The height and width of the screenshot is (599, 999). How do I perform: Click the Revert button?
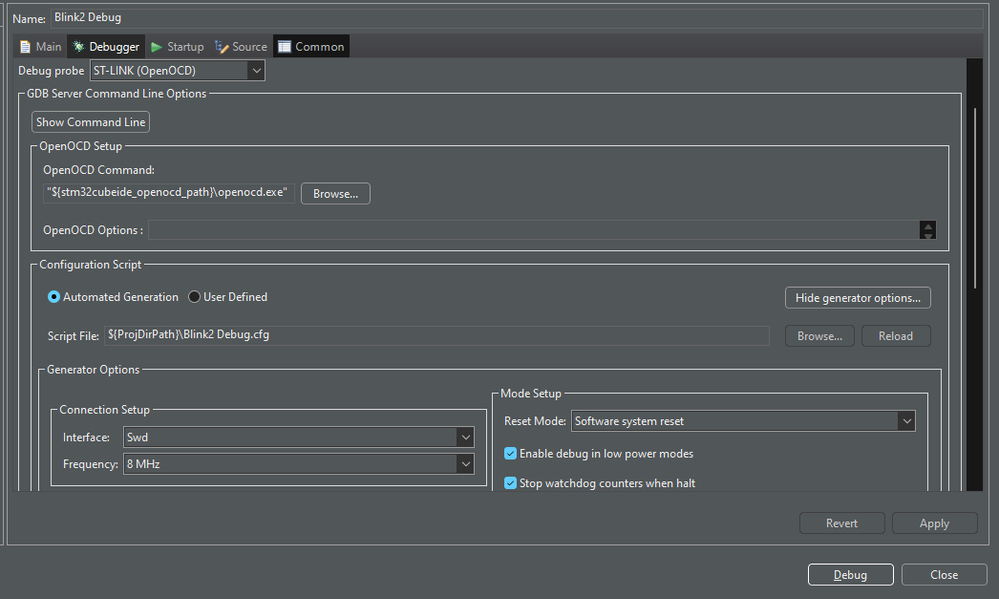(x=842, y=523)
